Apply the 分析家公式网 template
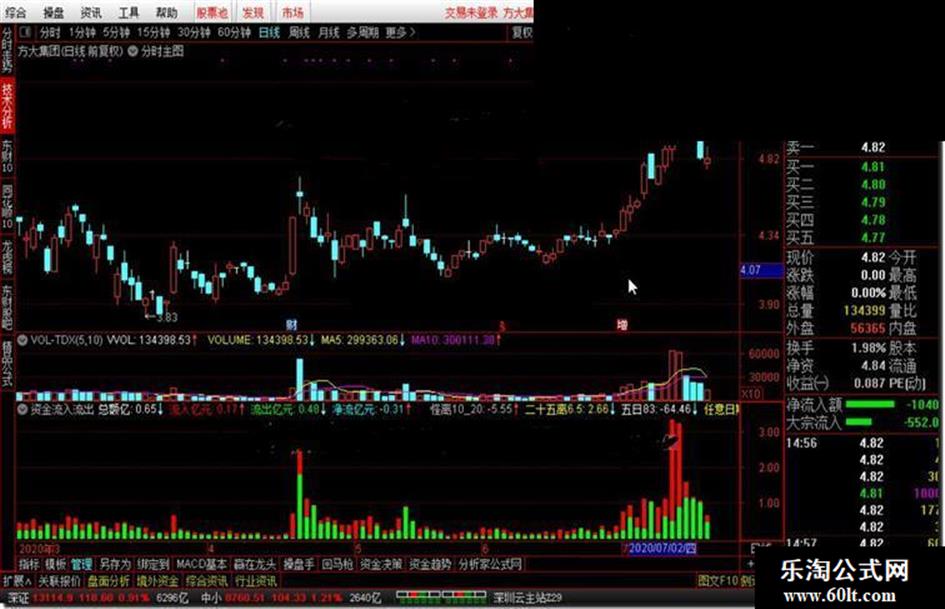 click(x=490, y=564)
